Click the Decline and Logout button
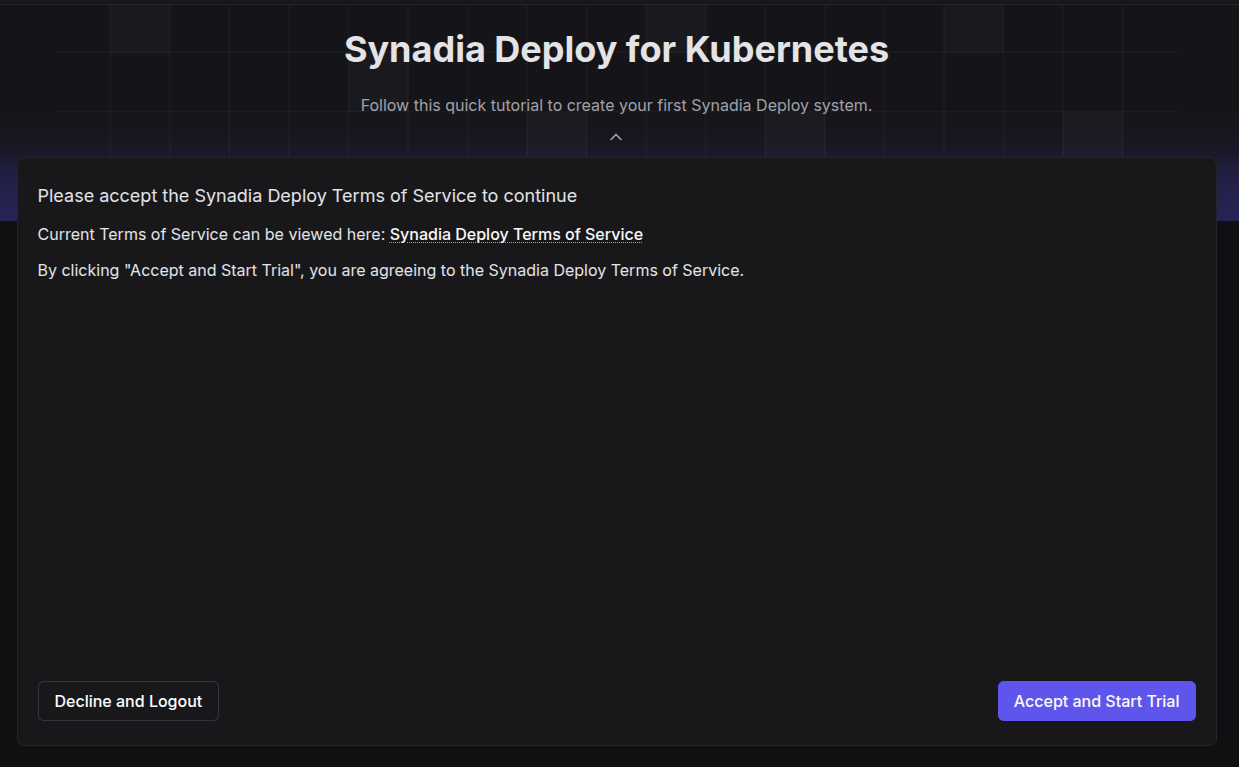 click(128, 701)
